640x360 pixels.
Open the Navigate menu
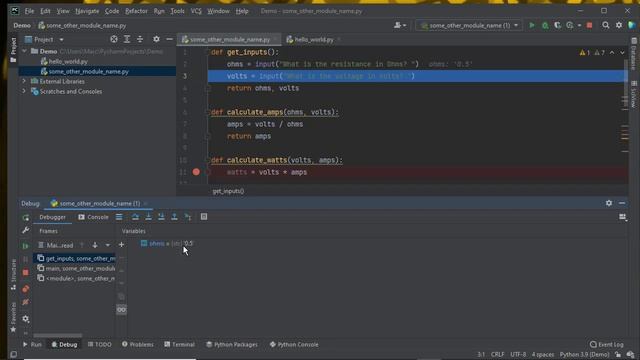click(x=87, y=11)
